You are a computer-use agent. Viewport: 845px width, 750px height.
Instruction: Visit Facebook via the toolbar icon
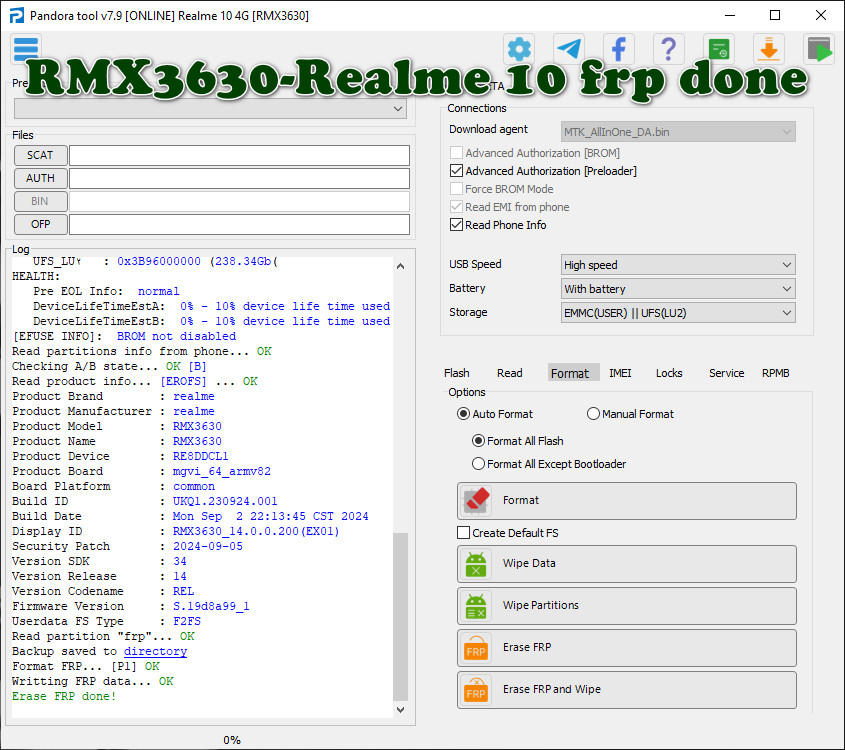pyautogui.click(x=618, y=47)
